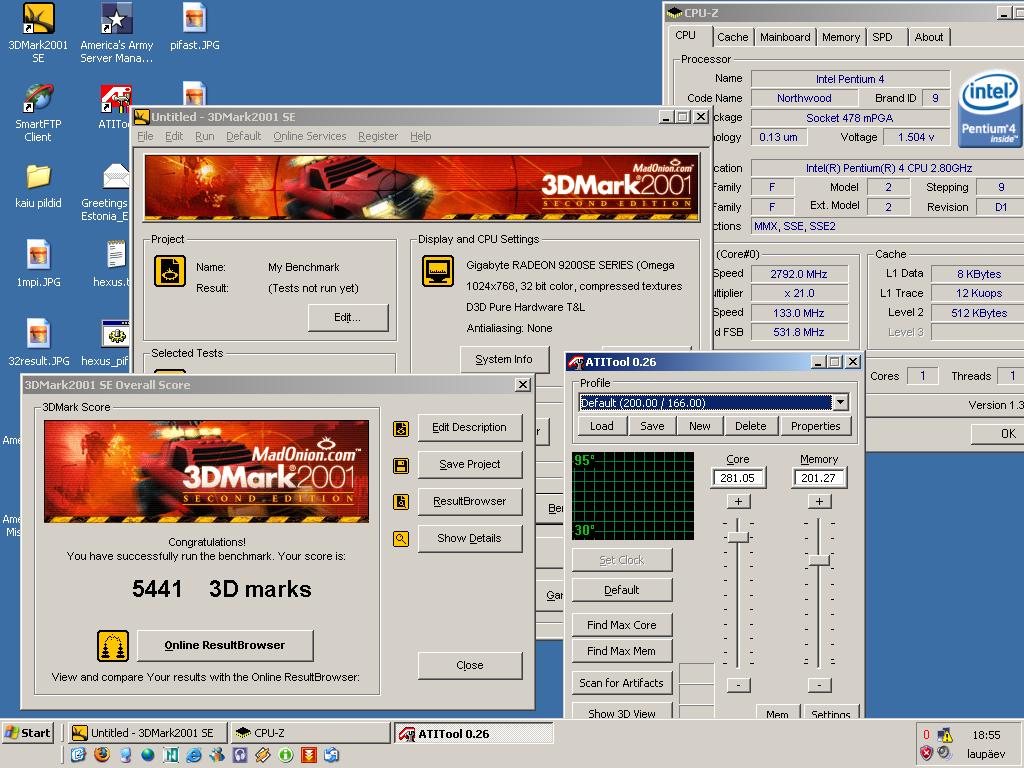The image size is (1024, 768).
Task: Open the Help menu in 3DMark2001
Action: [x=421, y=136]
